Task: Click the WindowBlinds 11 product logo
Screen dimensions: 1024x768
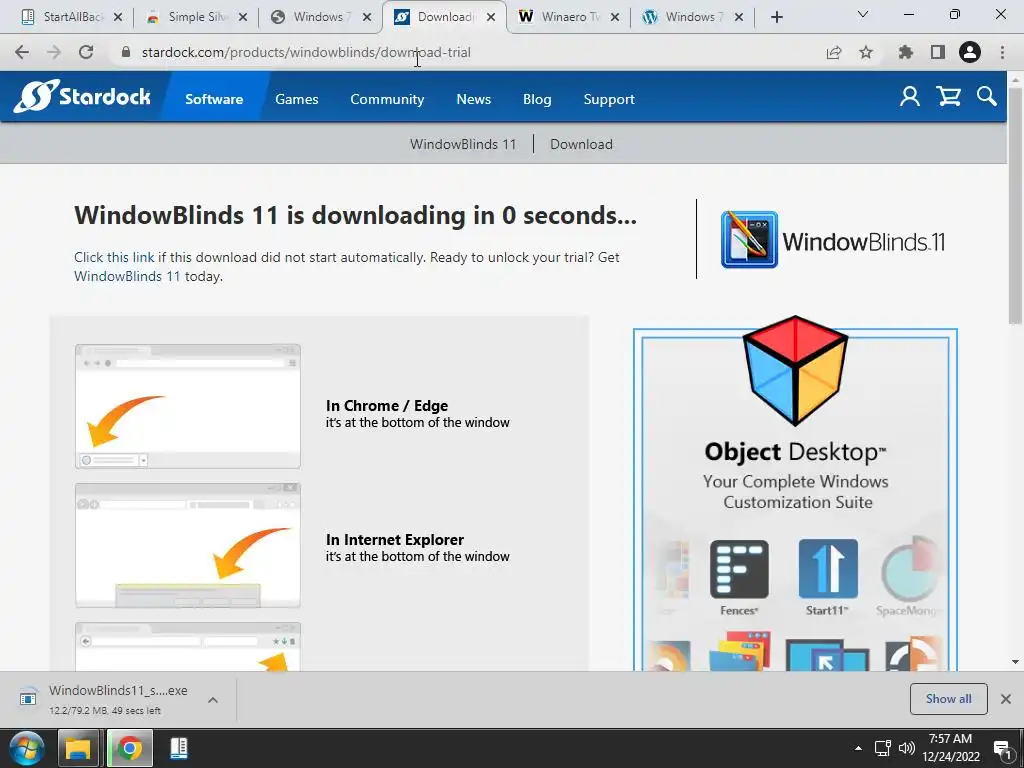Action: click(x=833, y=240)
